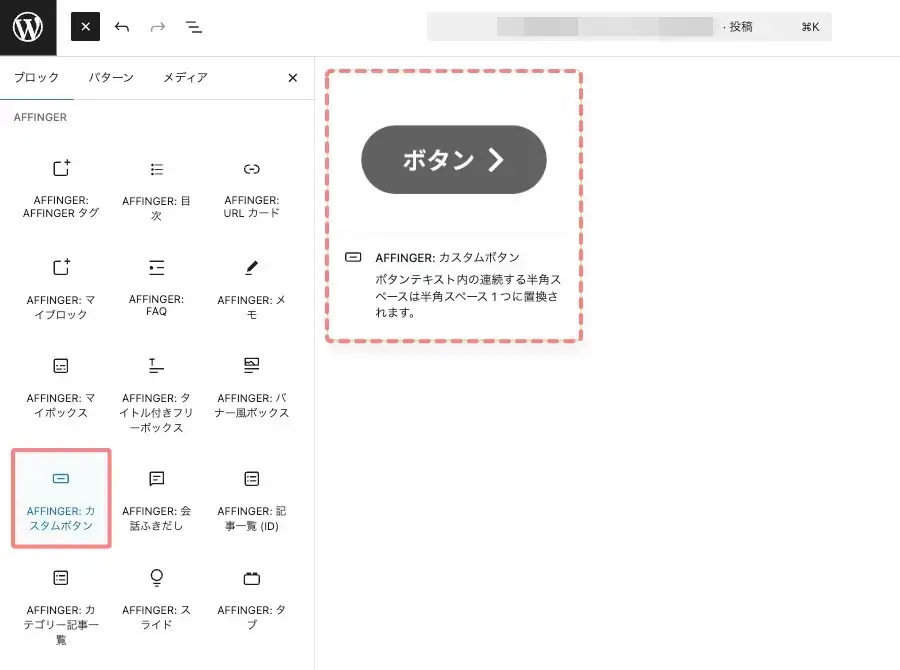The image size is (900, 670).
Task: Switch to the メディア tab
Action: coord(184,77)
